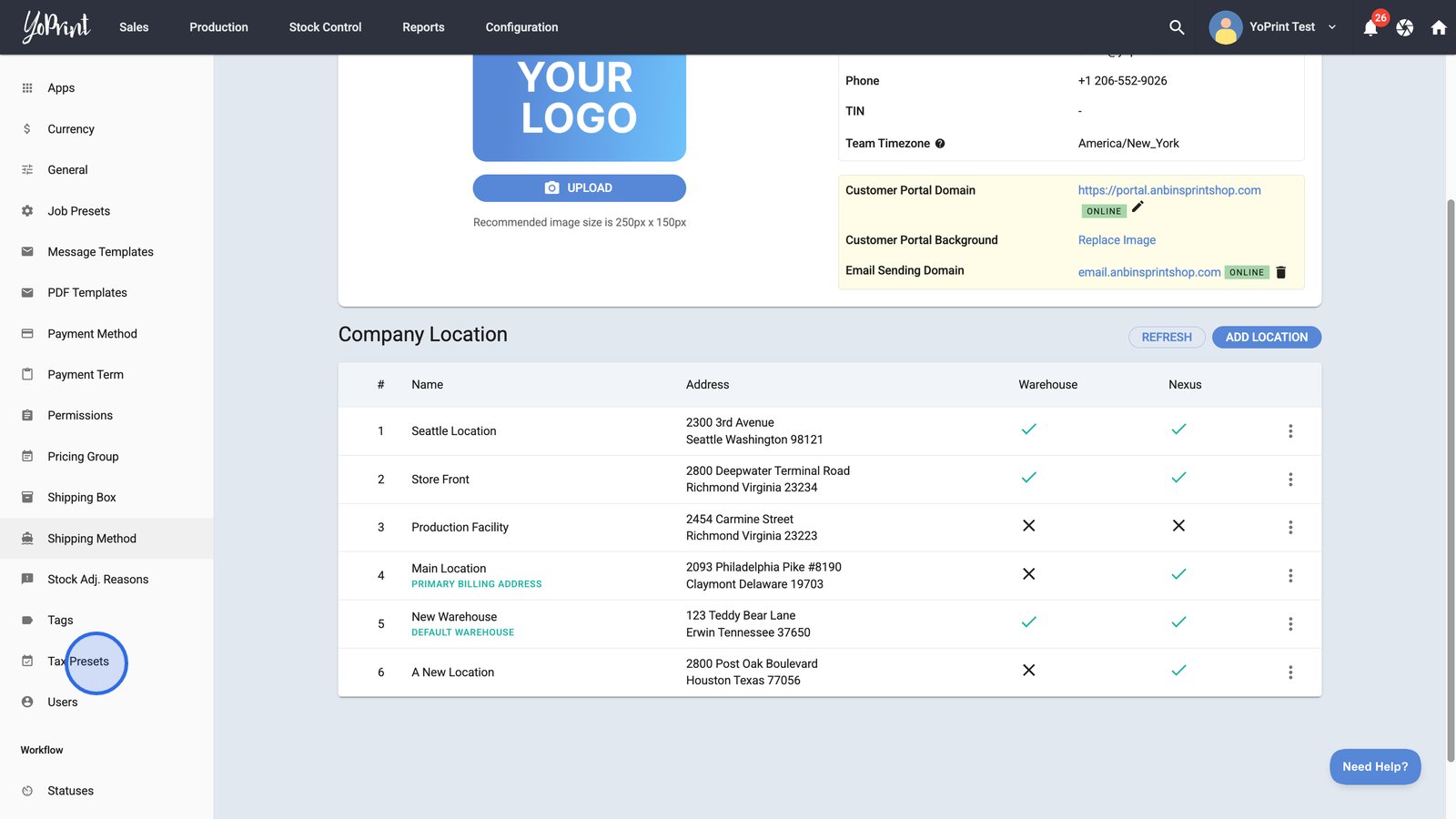The height and width of the screenshot is (819, 1456).
Task: Toggle Warehouse status for Main Location
Action: (x=1028, y=574)
